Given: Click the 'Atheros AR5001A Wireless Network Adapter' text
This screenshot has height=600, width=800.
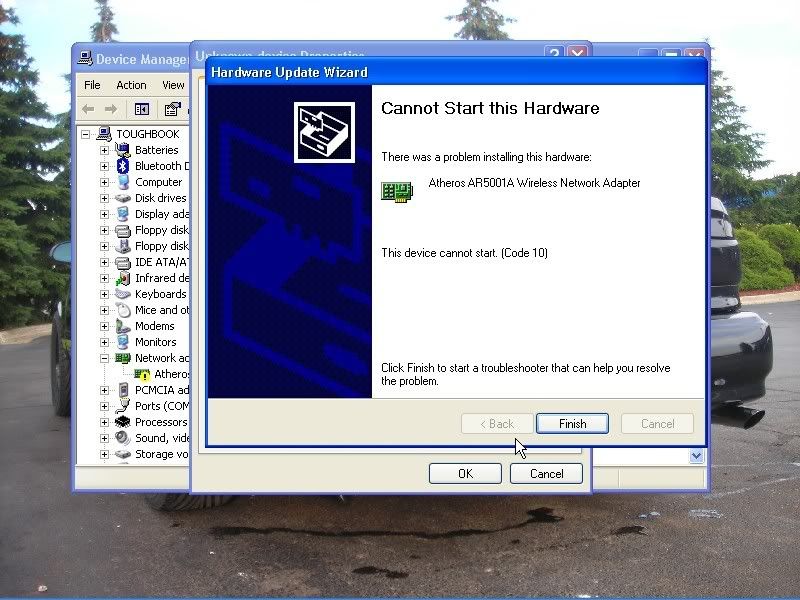Looking at the screenshot, I should coord(534,183).
